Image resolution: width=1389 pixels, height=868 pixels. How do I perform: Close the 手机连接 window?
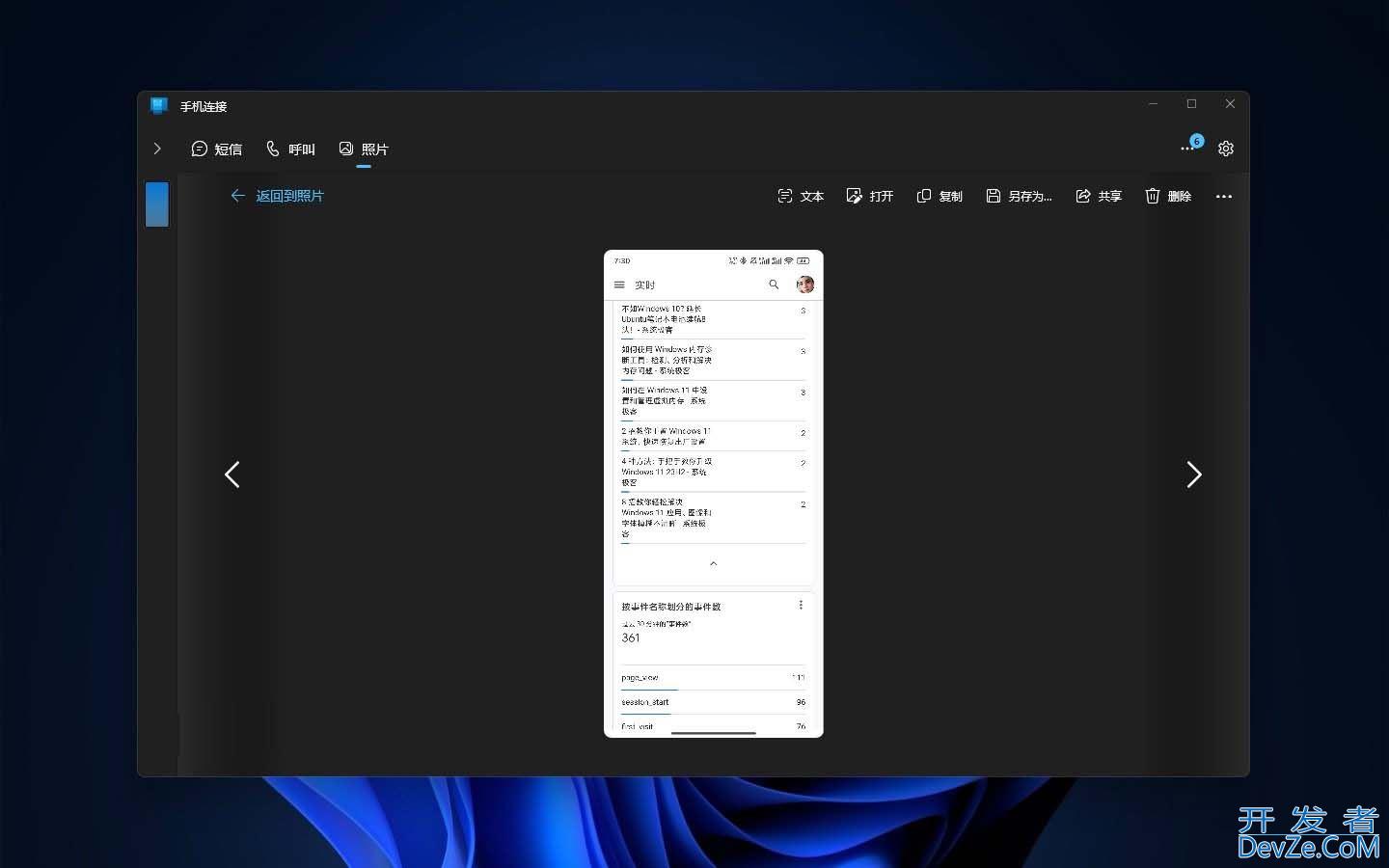[1230, 104]
